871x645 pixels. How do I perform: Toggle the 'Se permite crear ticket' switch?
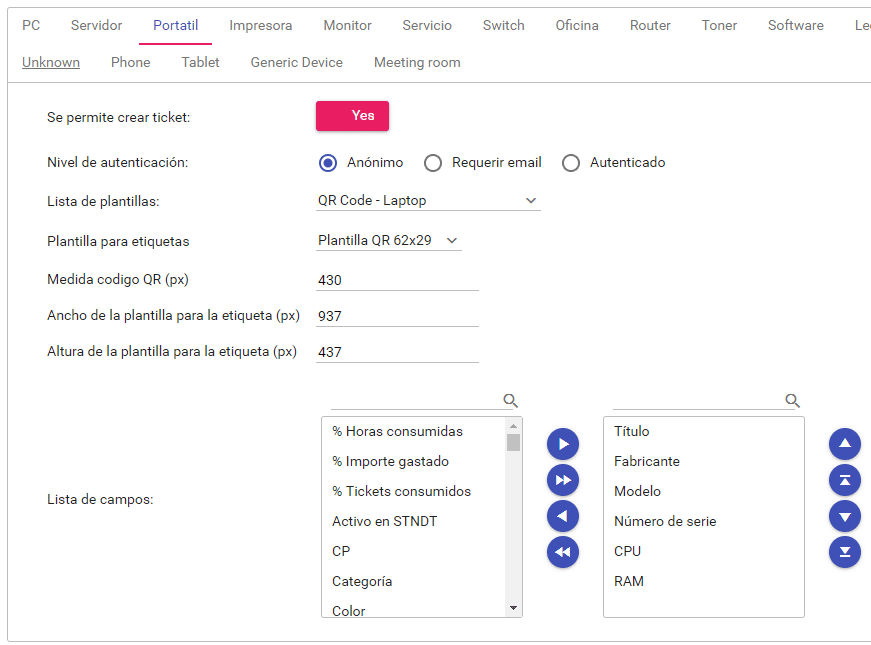(x=352, y=116)
